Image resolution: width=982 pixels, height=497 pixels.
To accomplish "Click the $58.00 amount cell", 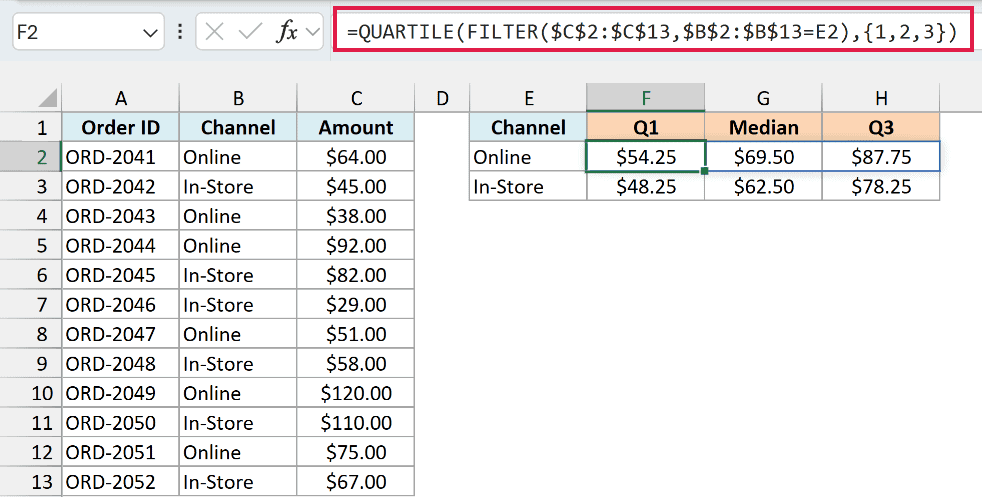I will tap(356, 364).
